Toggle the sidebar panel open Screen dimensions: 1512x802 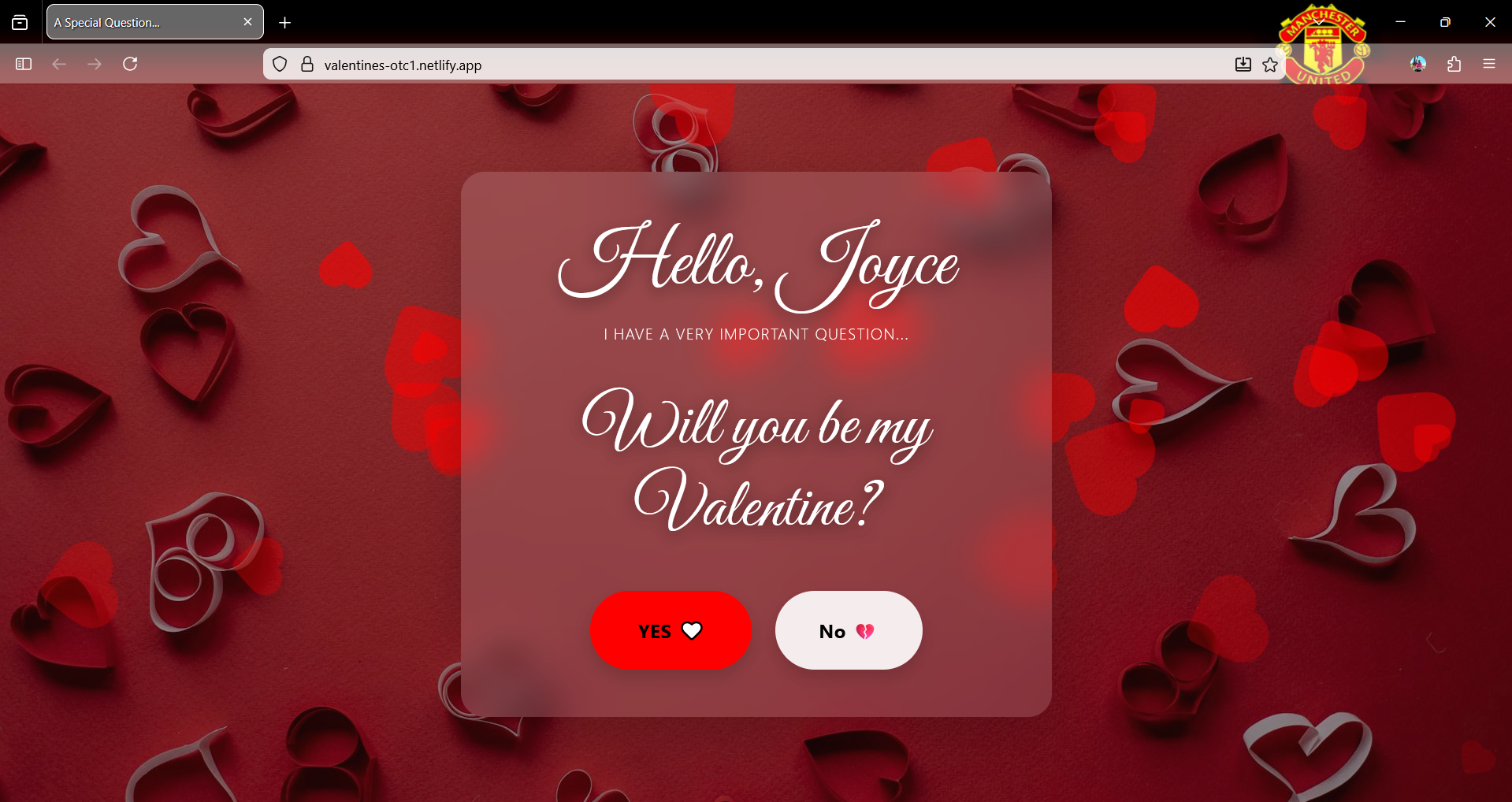pyautogui.click(x=24, y=64)
